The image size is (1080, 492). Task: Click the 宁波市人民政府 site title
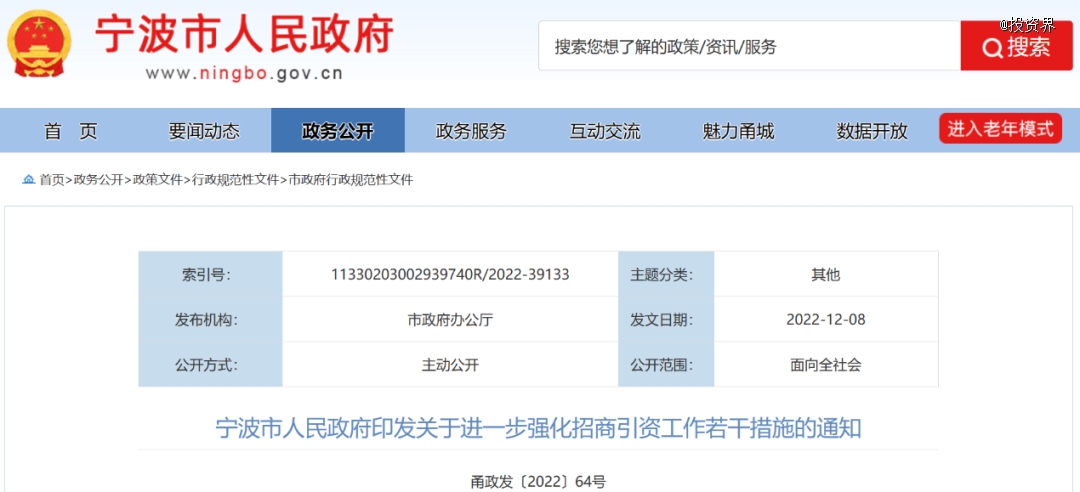(x=245, y=33)
